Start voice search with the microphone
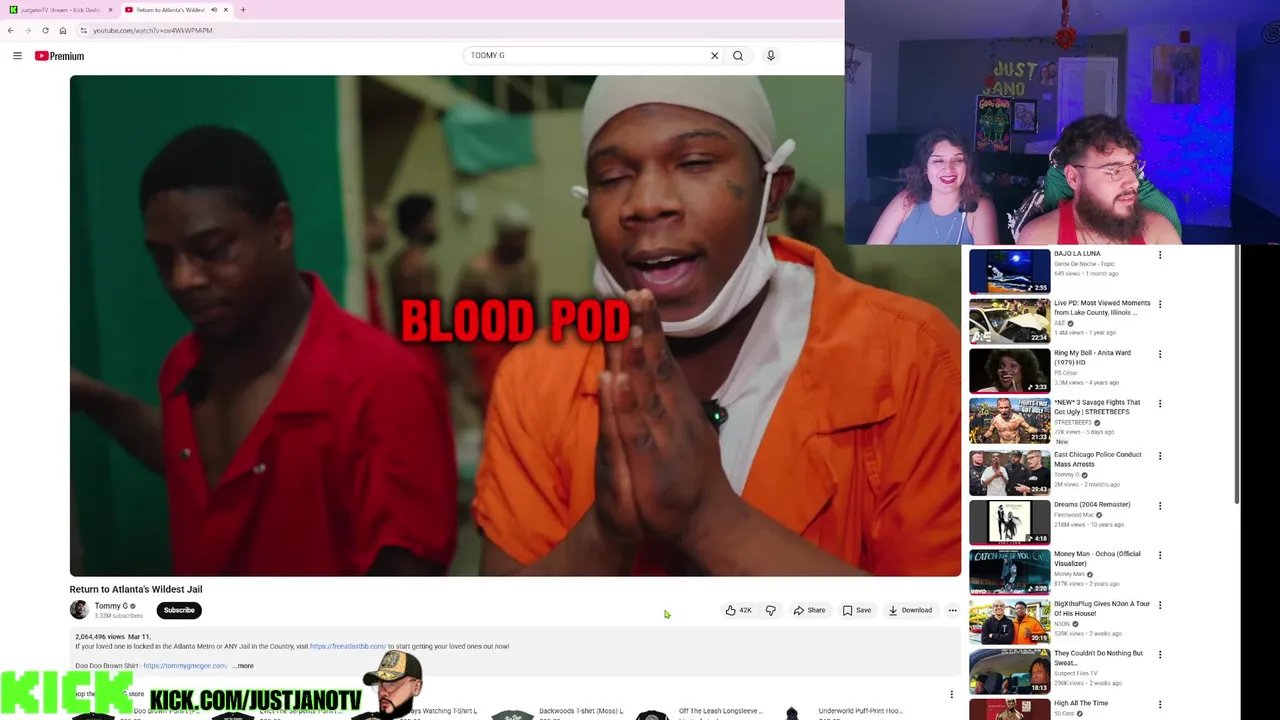Viewport: 1280px width, 720px height. coord(771,56)
